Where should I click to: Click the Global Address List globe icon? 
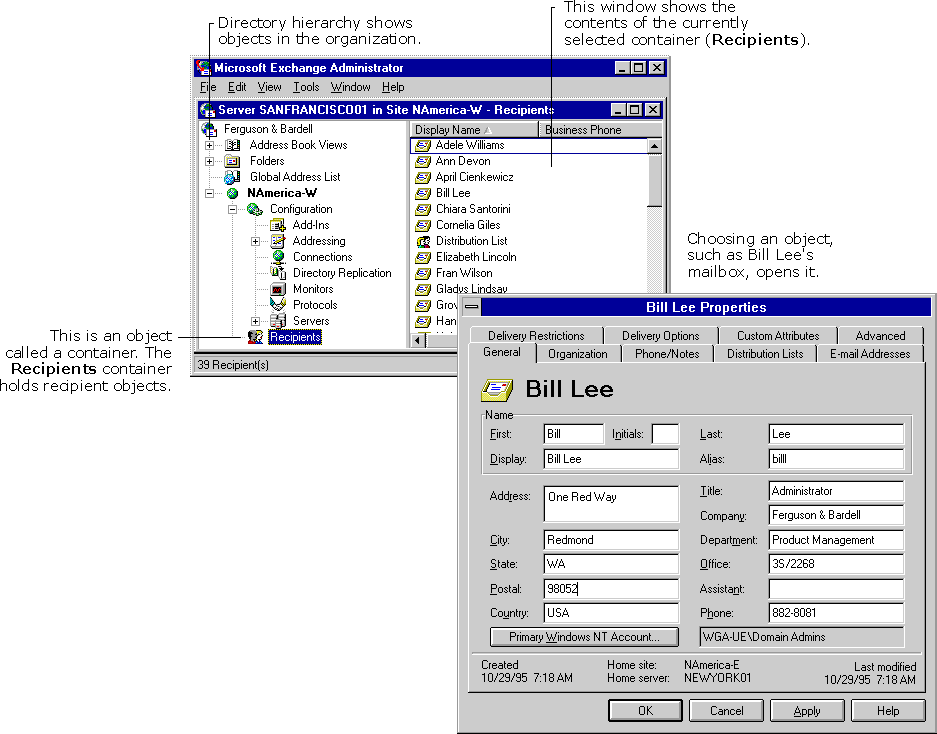click(232, 177)
